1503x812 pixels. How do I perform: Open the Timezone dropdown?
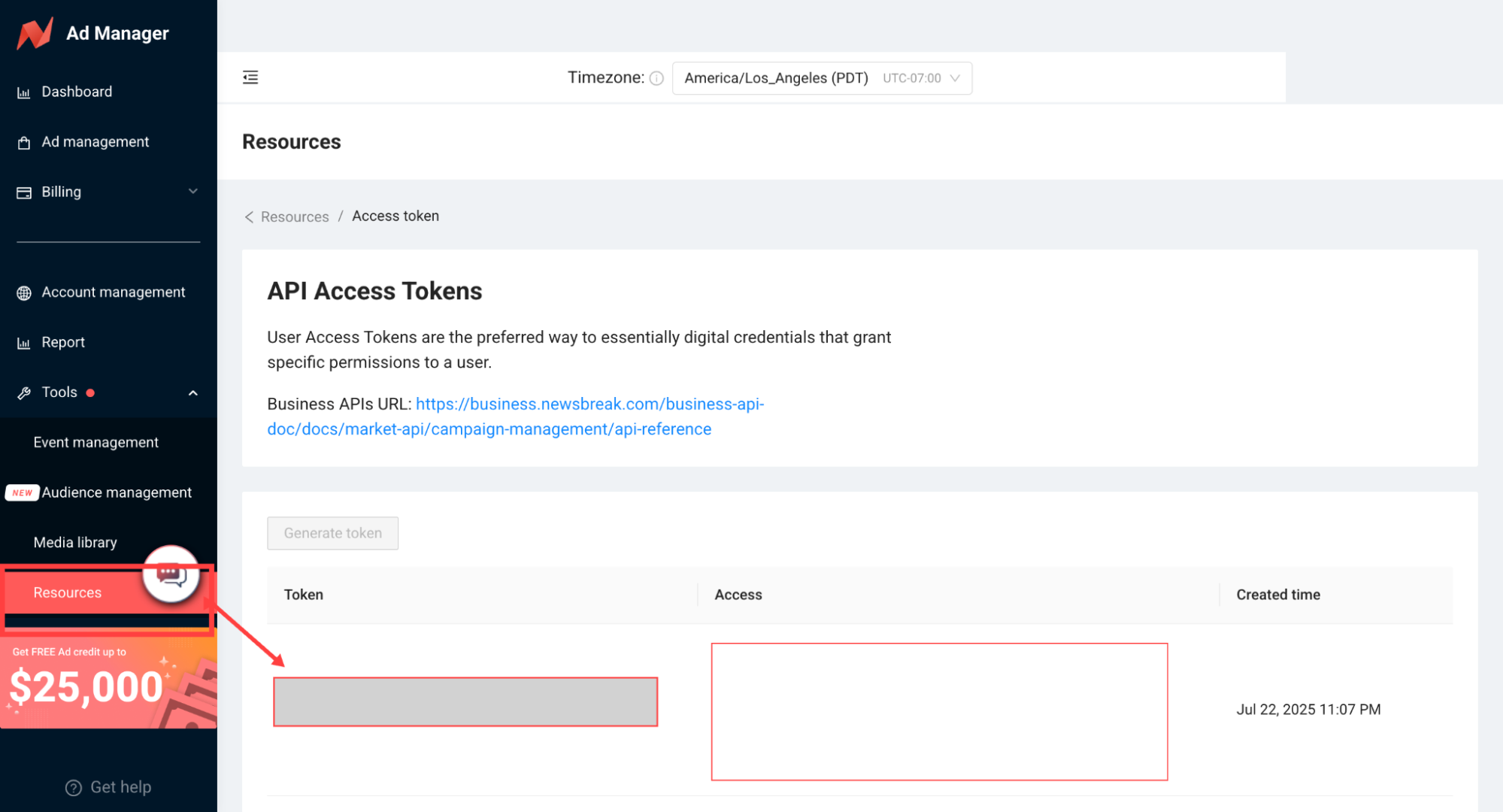(x=821, y=78)
